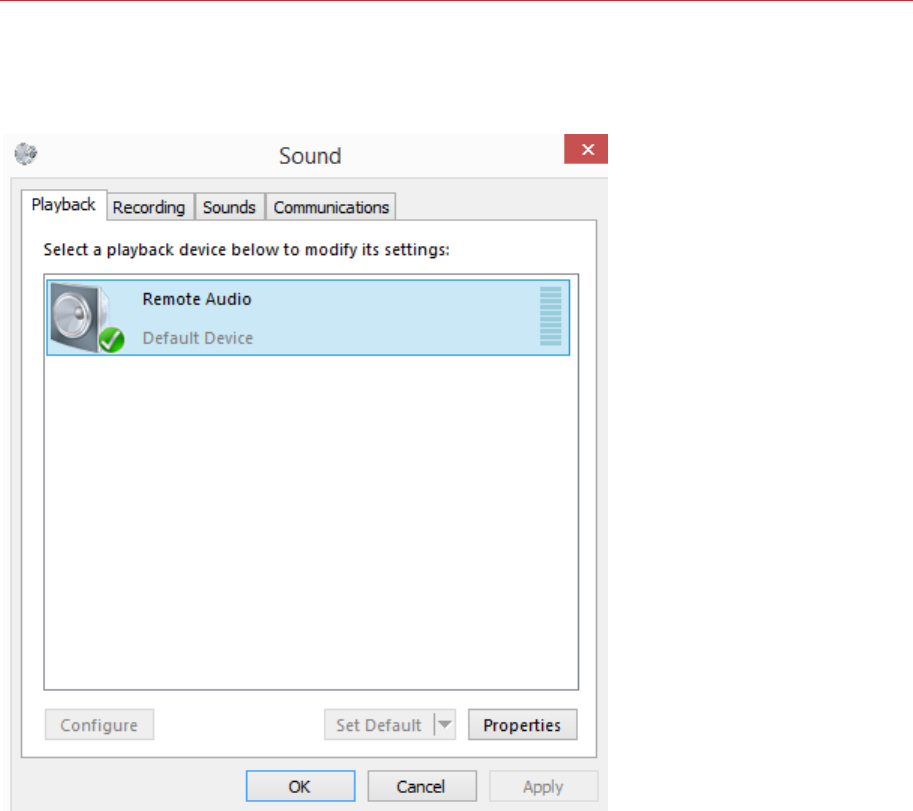Expand the Set Default dropdown arrow
This screenshot has width=913, height=811.
pos(445,725)
